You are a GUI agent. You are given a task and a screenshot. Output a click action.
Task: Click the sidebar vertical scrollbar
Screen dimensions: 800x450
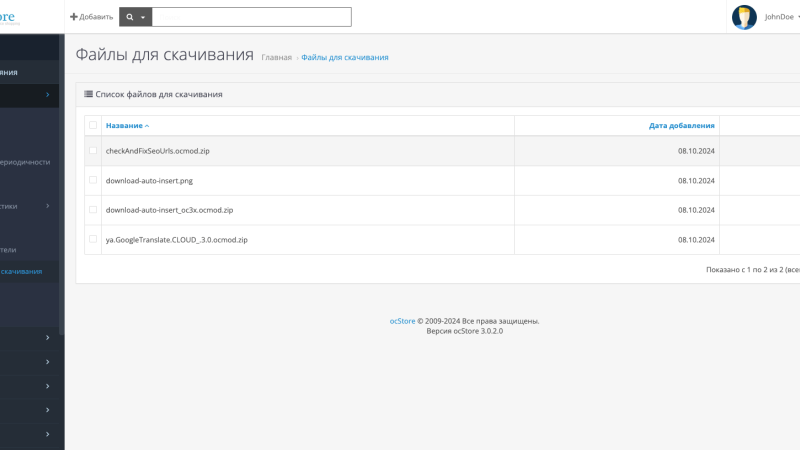[62, 184]
